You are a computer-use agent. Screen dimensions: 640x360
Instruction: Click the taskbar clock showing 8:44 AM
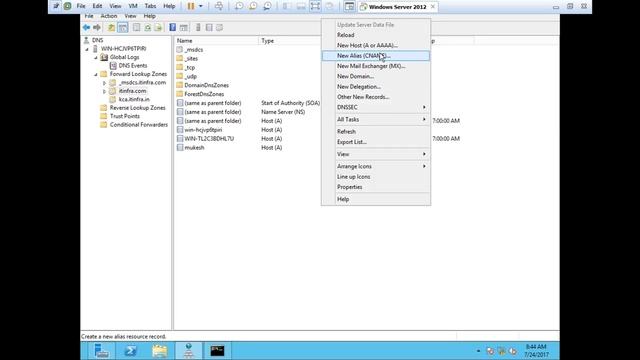[536, 351]
